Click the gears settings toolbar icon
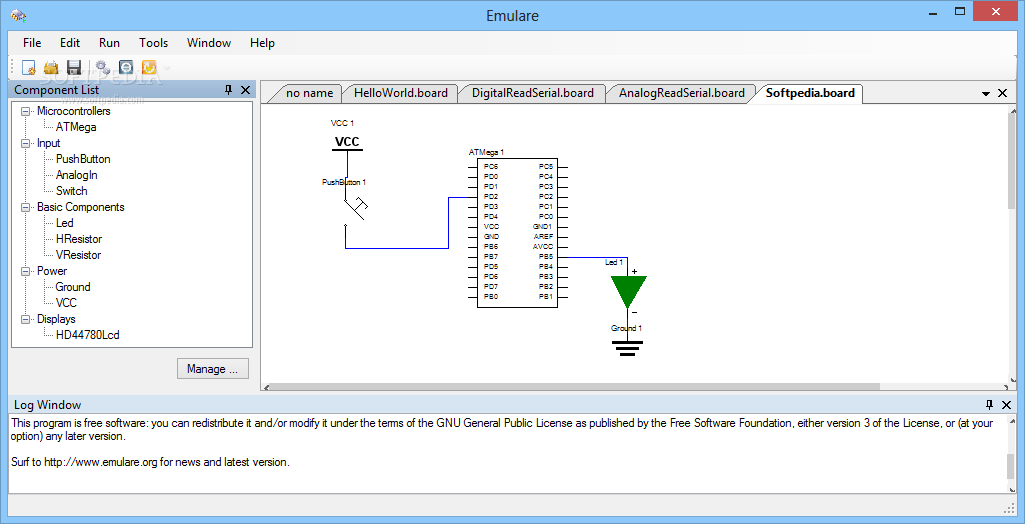Screen dimensions: 1025x524 click(x=103, y=67)
